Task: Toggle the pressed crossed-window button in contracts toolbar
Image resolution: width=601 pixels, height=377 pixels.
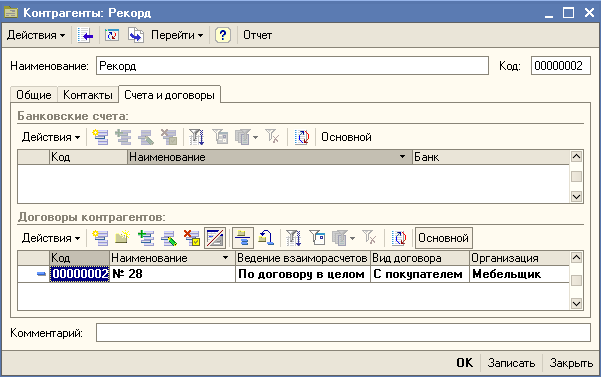Action: [215, 238]
